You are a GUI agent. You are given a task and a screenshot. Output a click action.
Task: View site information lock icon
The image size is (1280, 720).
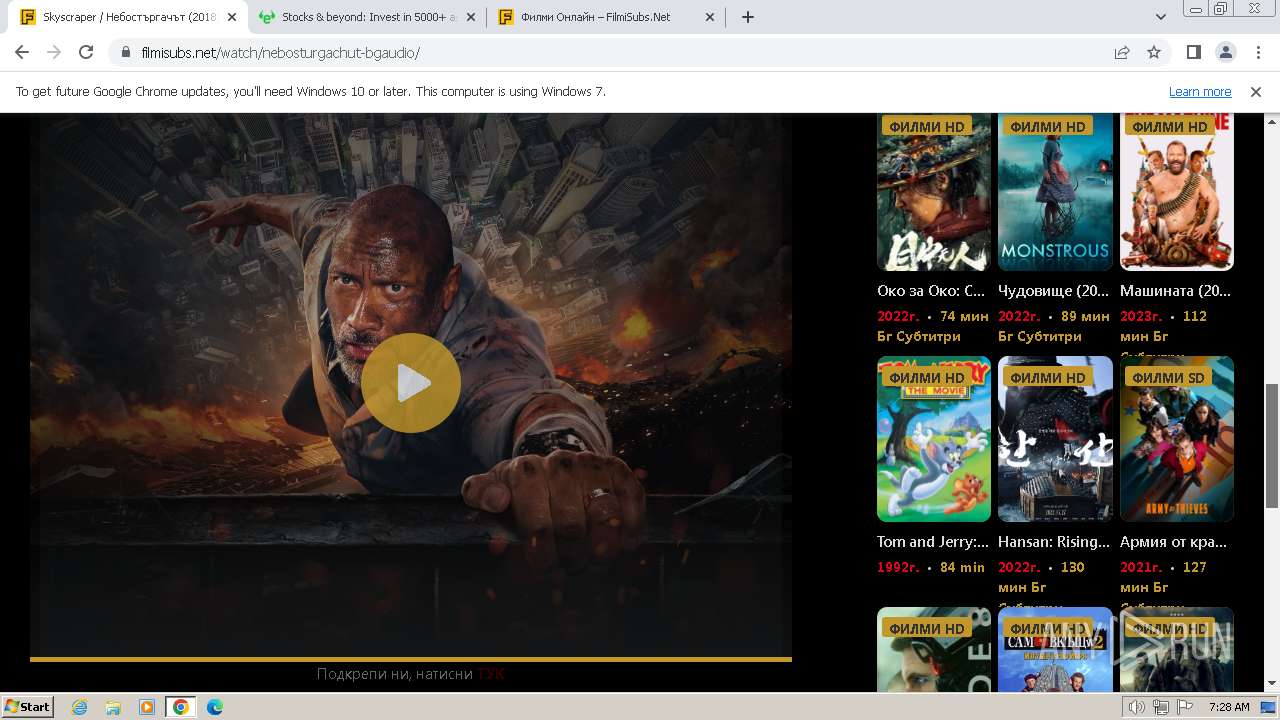tap(126, 52)
